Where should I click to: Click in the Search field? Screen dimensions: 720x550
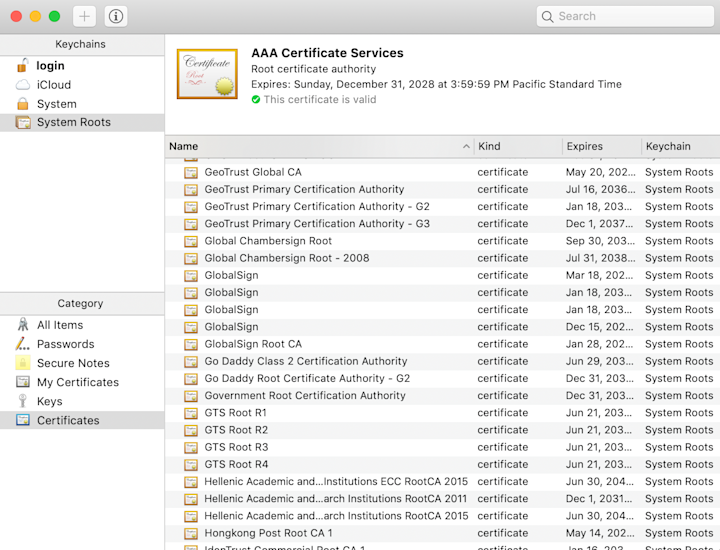(625, 17)
